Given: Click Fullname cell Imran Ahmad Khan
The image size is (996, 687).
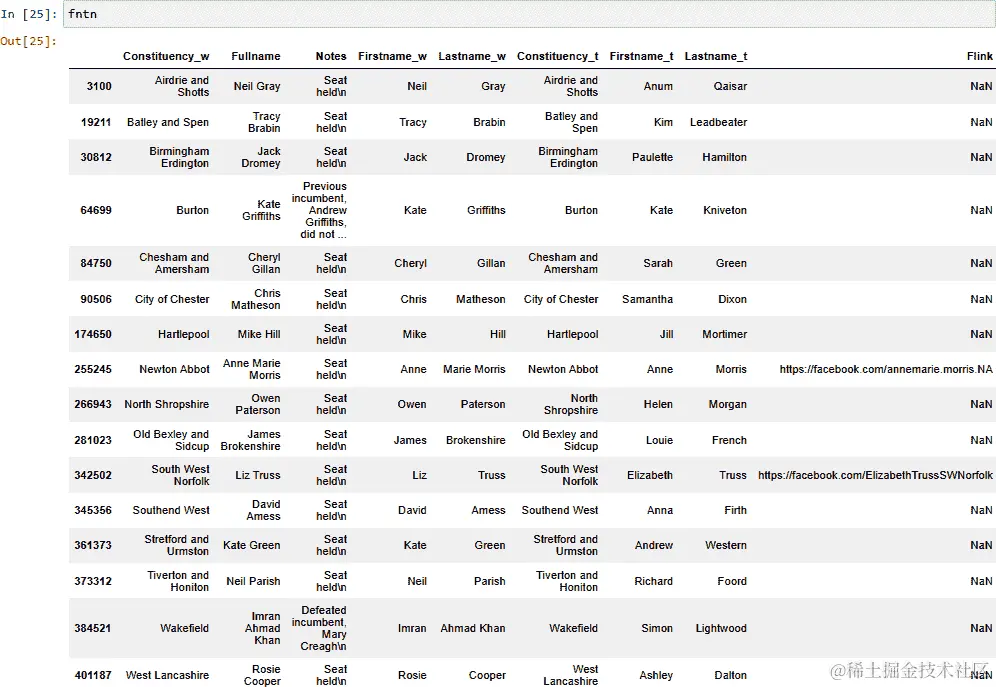Looking at the screenshot, I should coord(262,628).
